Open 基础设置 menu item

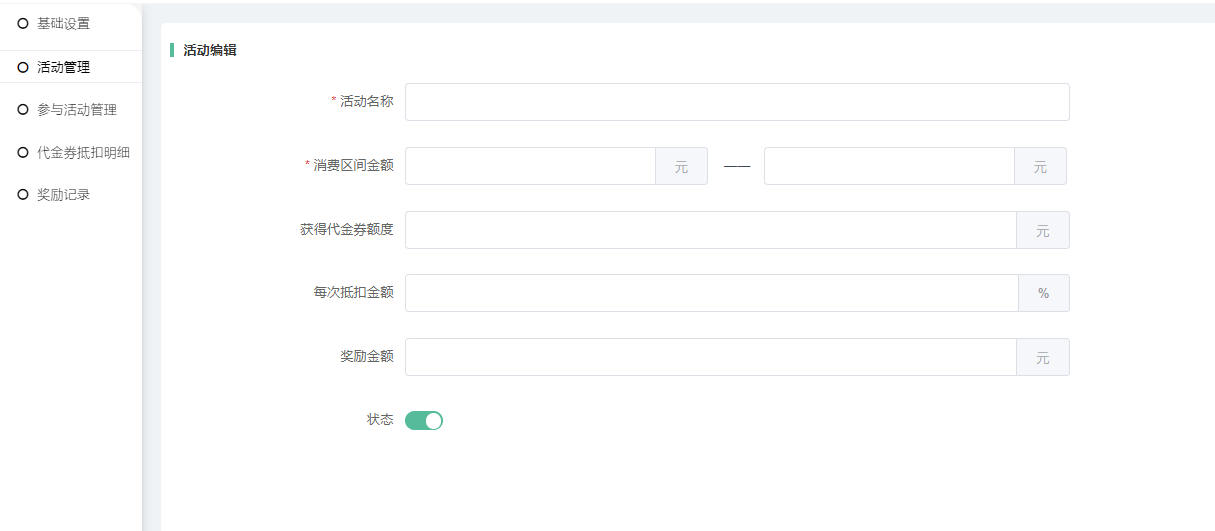pyautogui.click(x=63, y=23)
